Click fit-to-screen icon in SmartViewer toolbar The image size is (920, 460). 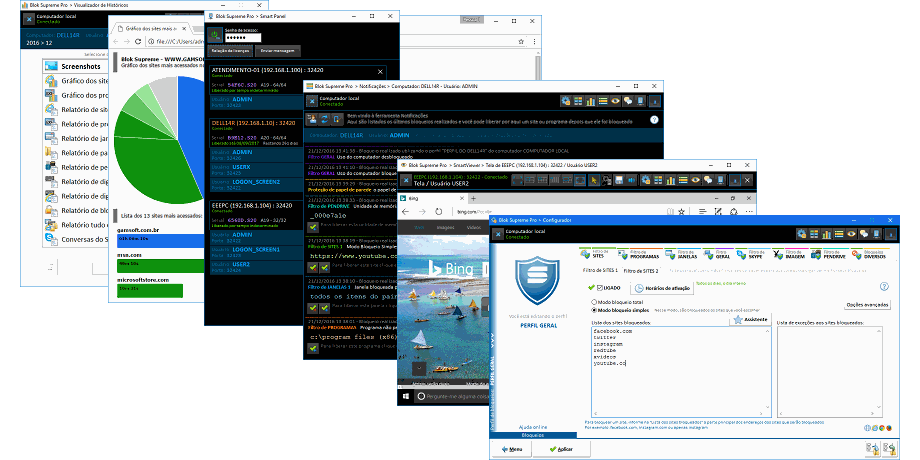(580, 180)
